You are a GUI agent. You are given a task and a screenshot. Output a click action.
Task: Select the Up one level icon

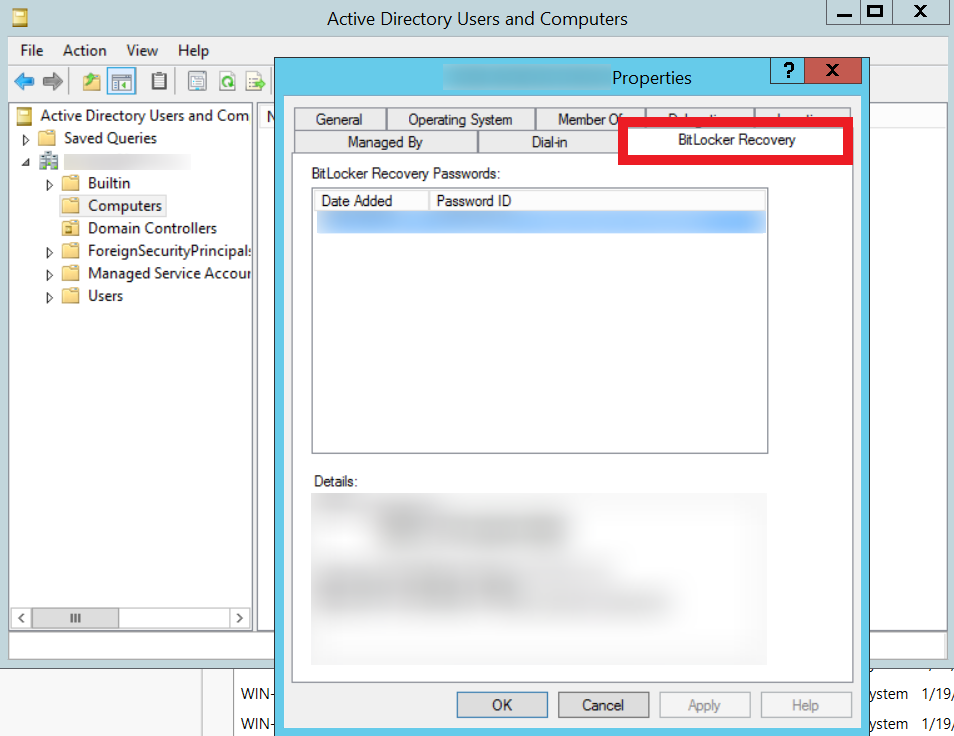point(90,81)
